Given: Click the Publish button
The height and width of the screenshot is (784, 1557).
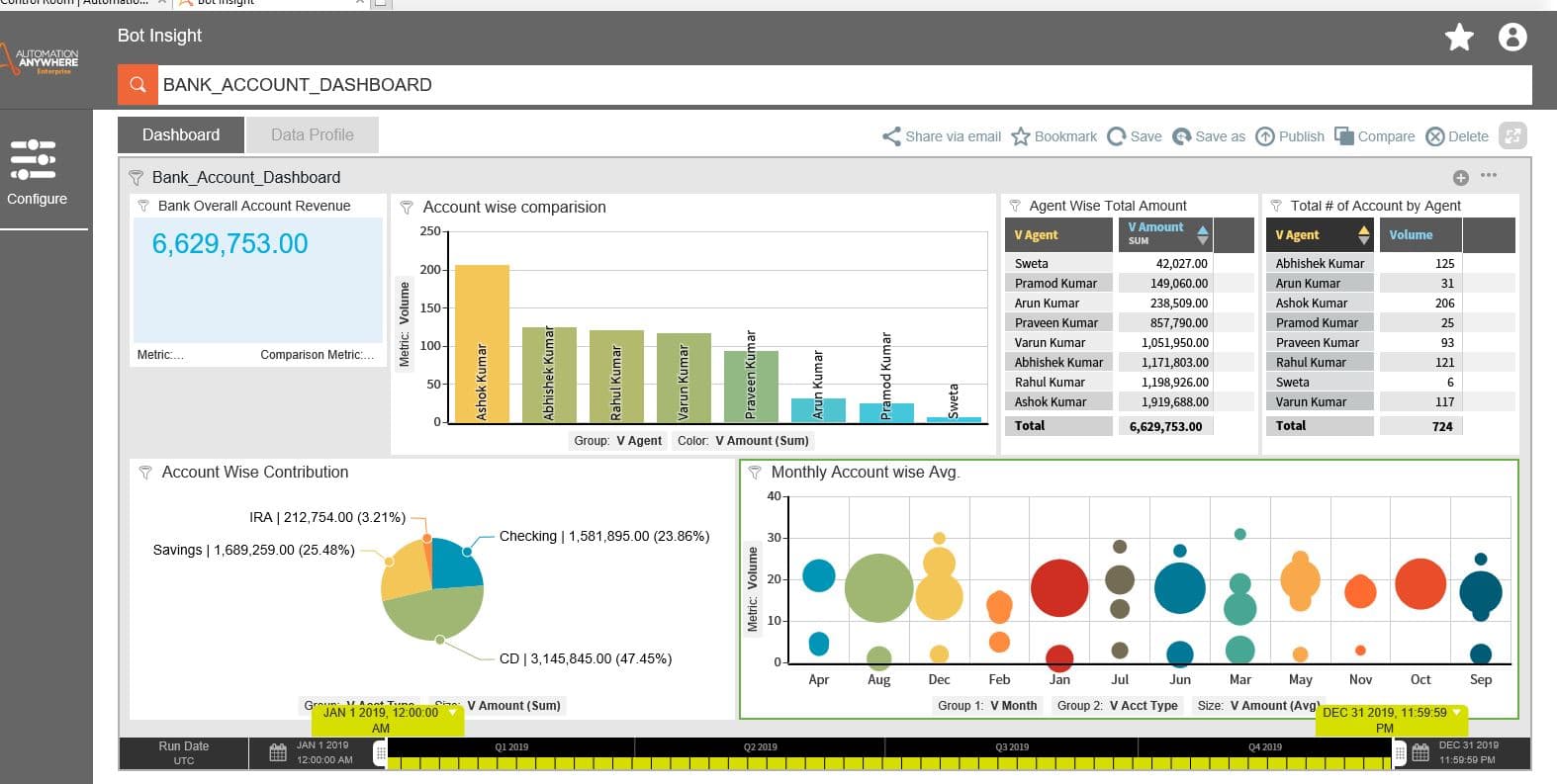Looking at the screenshot, I should [1290, 136].
